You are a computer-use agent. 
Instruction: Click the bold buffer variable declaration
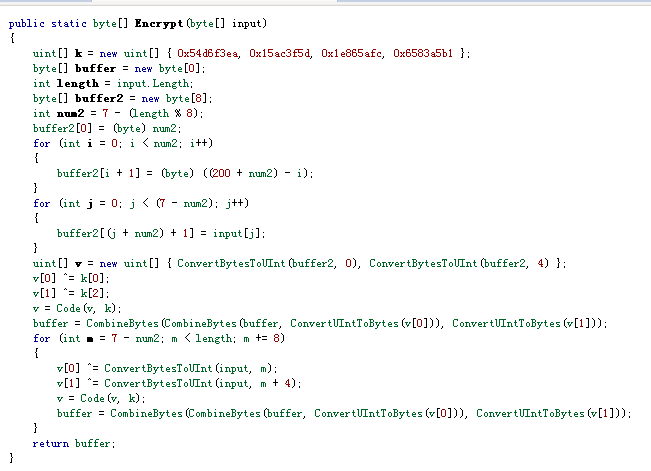pyautogui.click(x=95, y=69)
